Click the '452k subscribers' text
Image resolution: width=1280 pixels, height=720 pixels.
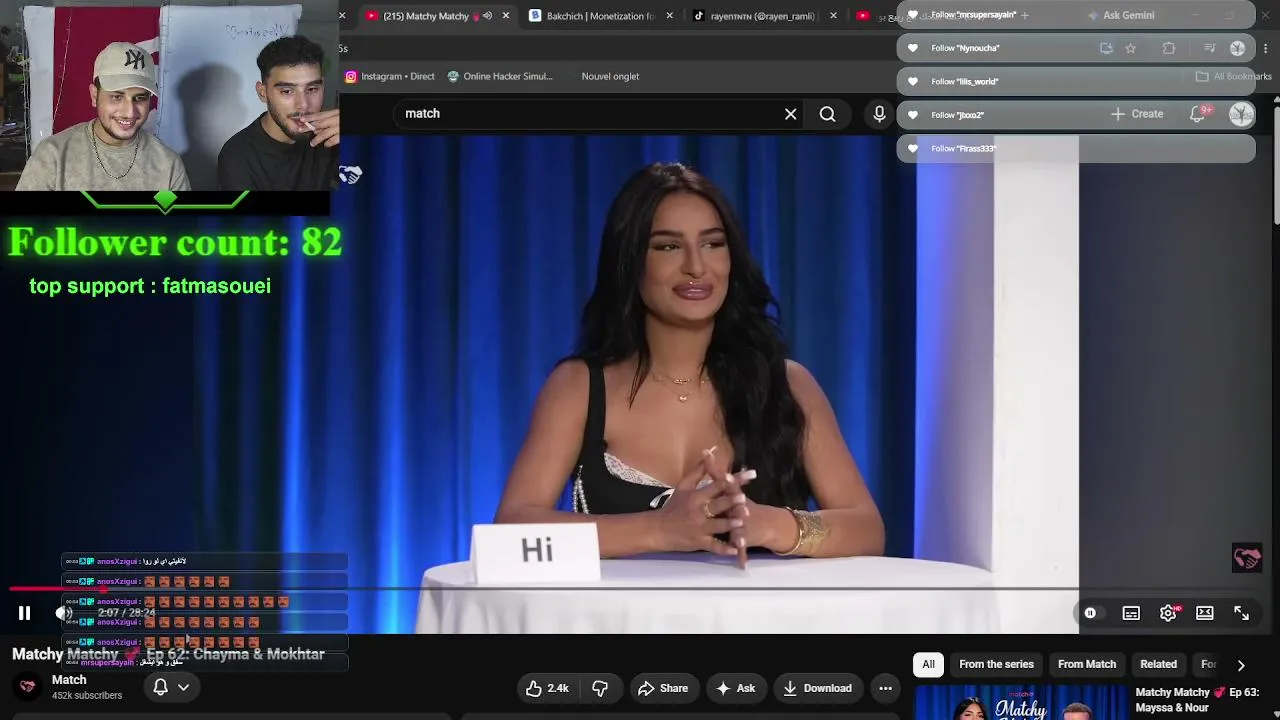click(x=87, y=696)
